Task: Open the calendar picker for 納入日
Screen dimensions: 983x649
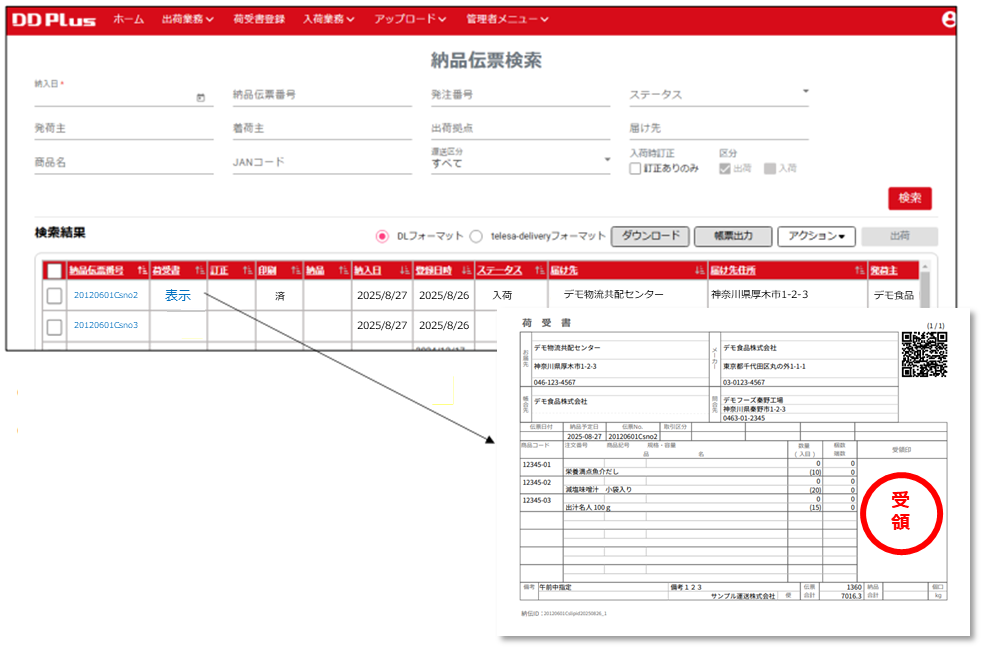Action: [200, 97]
